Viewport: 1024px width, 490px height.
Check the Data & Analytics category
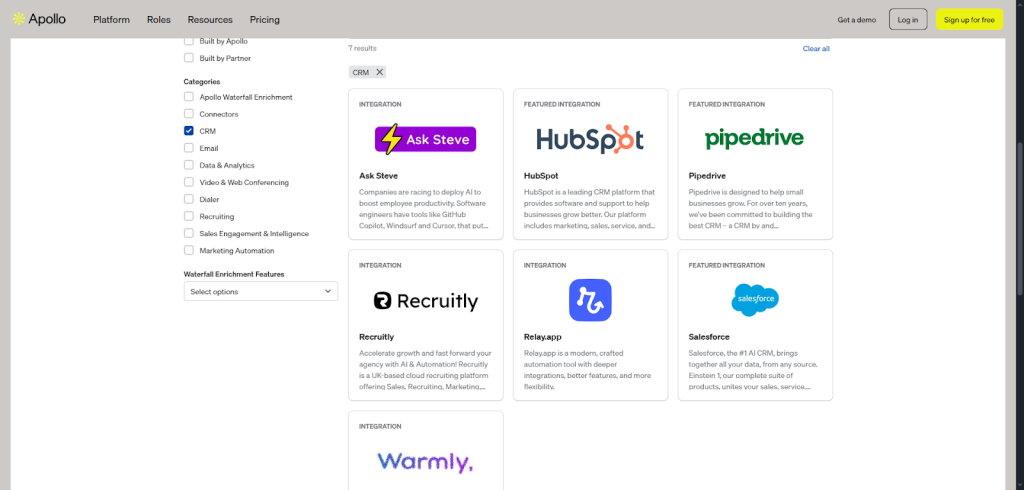click(189, 165)
